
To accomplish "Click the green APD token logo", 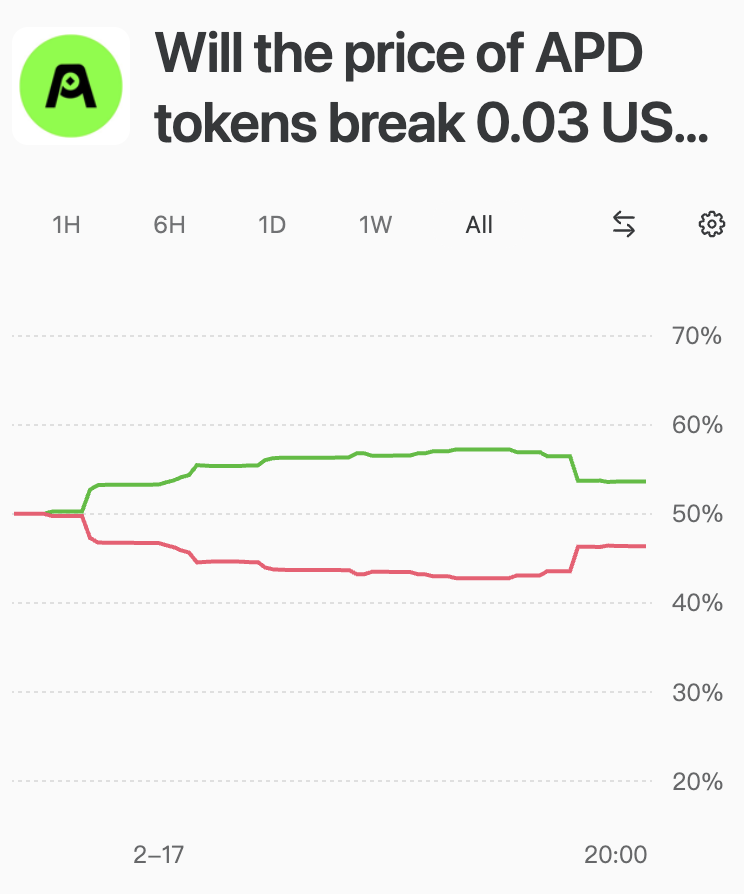I will click(x=71, y=86).
